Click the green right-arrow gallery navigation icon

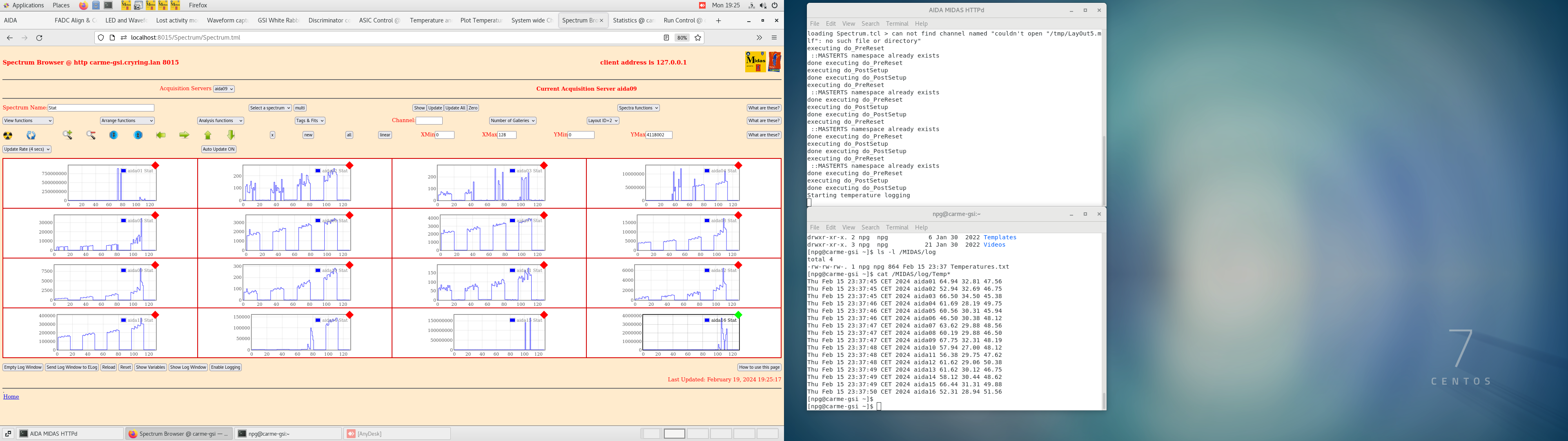185,135
